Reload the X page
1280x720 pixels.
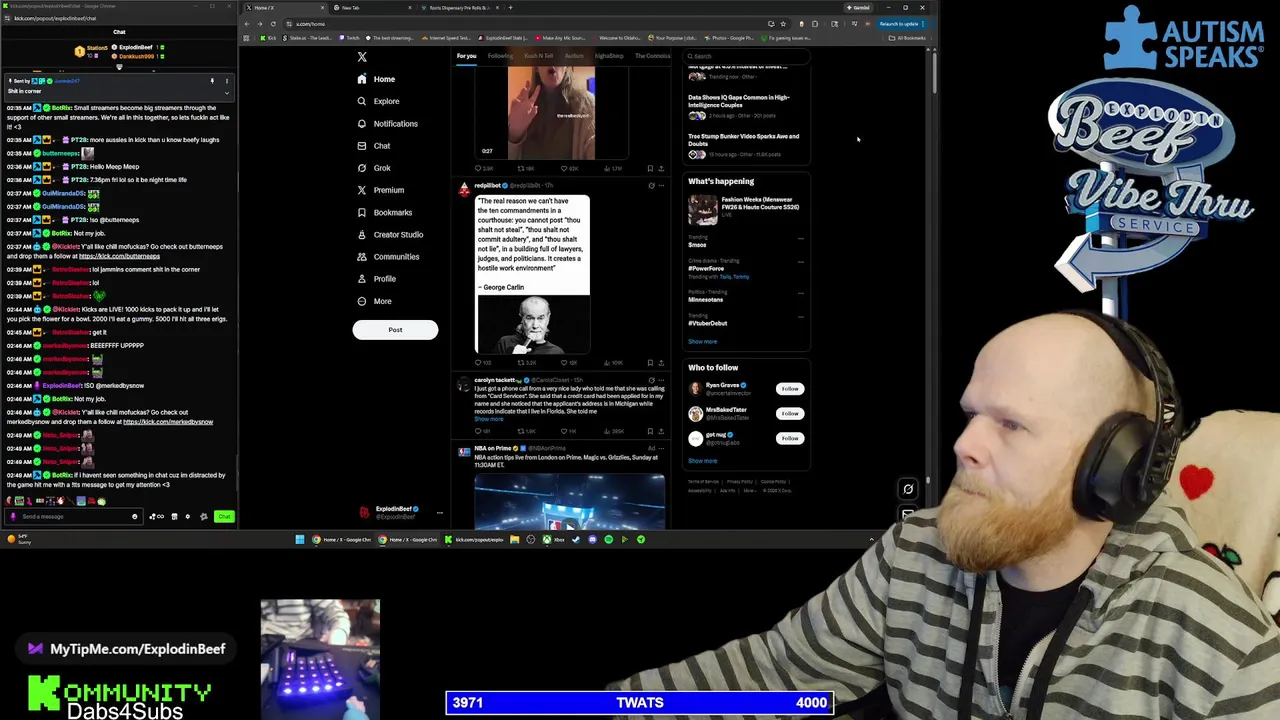(x=274, y=24)
